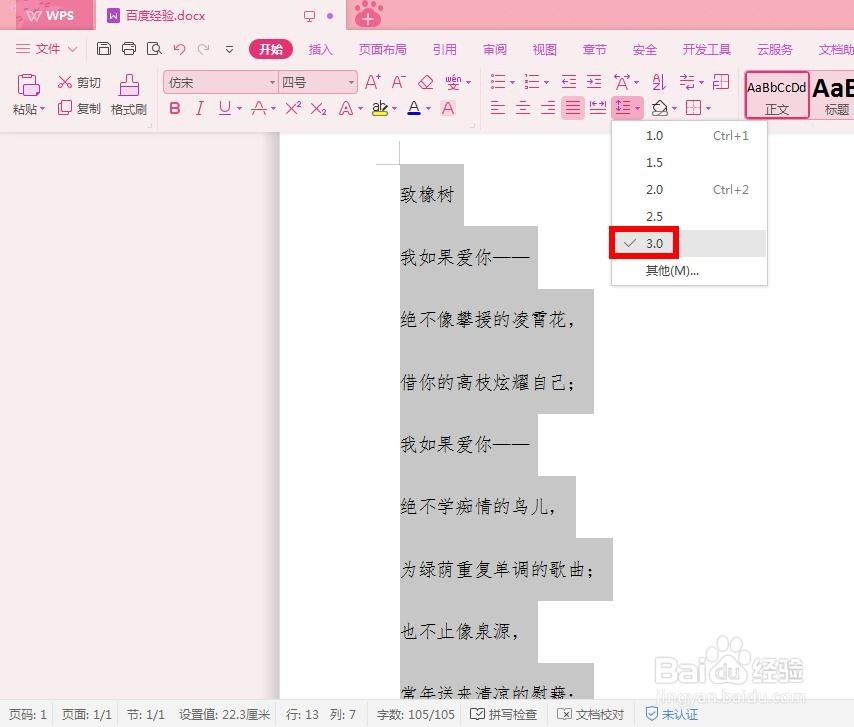Select the justify alignment icon
The image size is (854, 727).
coord(572,108)
